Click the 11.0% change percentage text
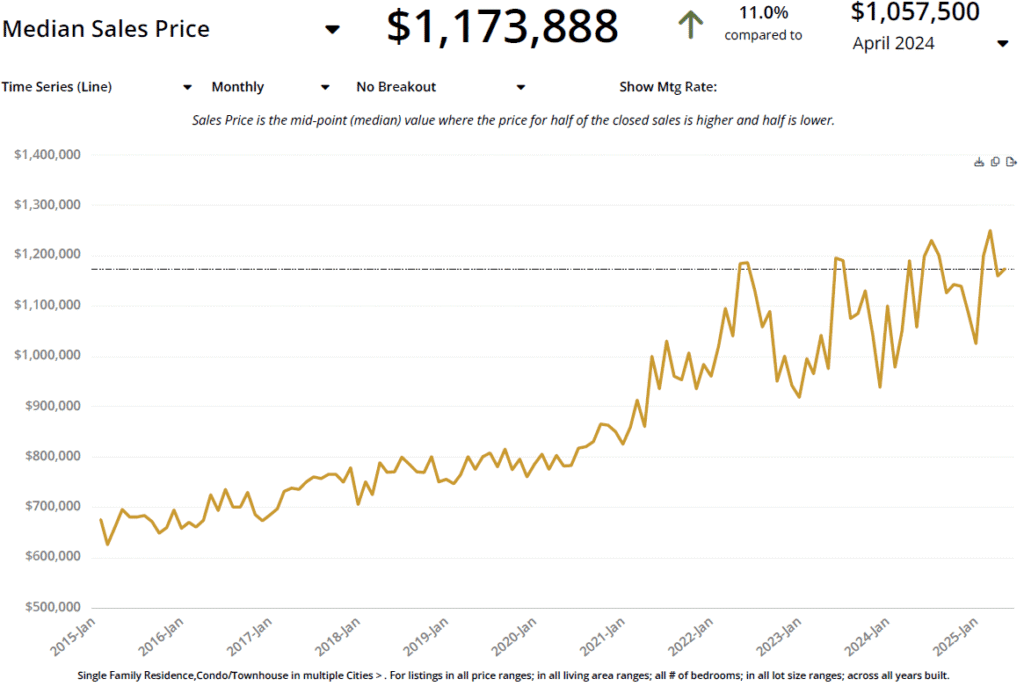Viewport: 1024px width, 686px height. (x=763, y=13)
